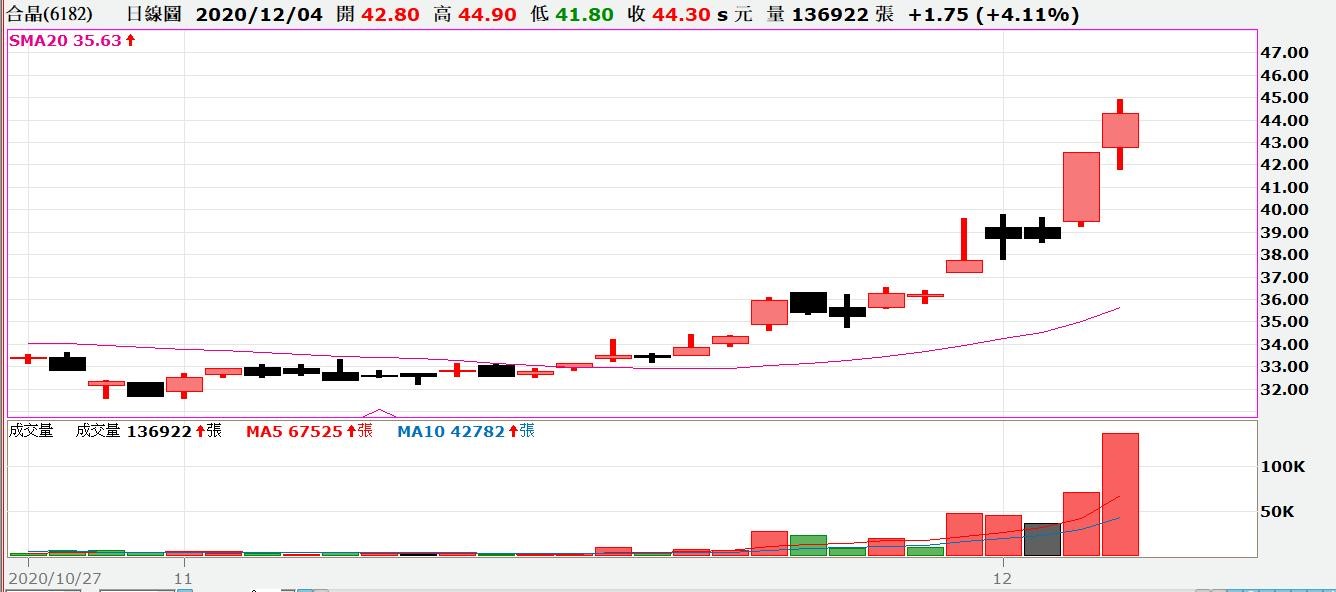
Task: Select the tallest red volume bar
Action: pyautogui.click(x=1120, y=494)
